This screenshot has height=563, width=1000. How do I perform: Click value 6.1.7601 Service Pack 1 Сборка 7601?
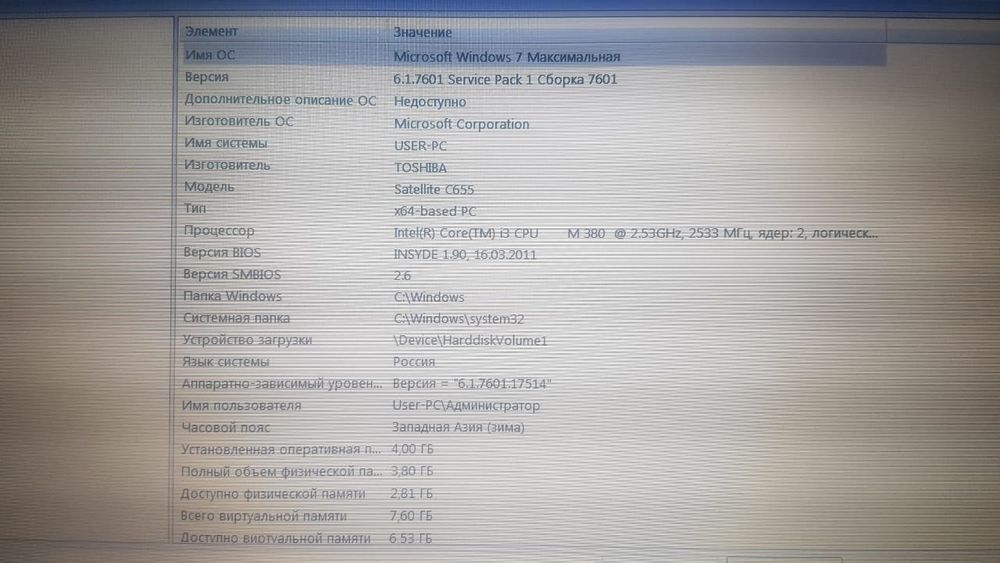(505, 80)
